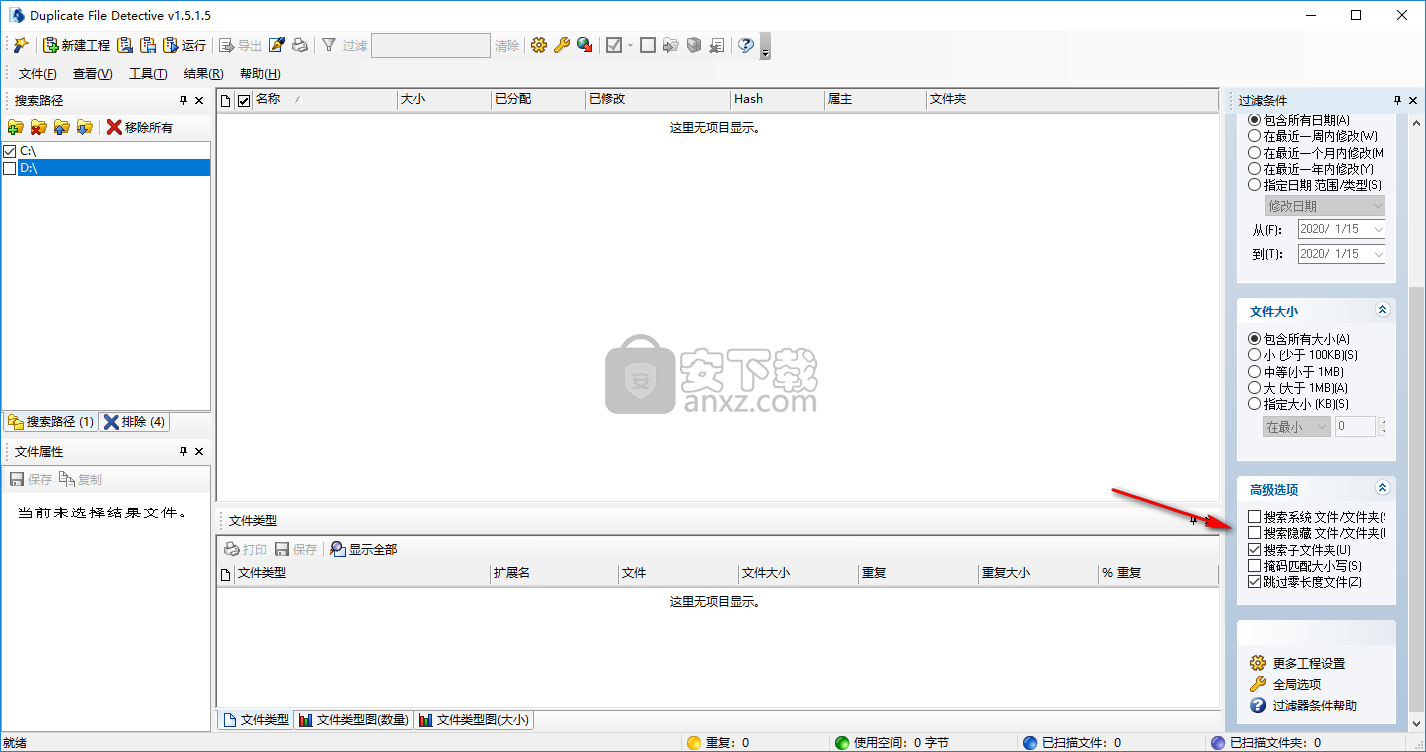Open 从(F) date picker dropdown
This screenshot has width=1426, height=752.
[1379, 229]
